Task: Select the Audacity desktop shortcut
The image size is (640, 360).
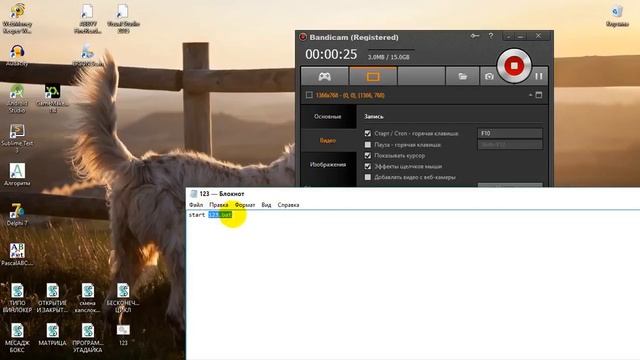Action: 17,56
